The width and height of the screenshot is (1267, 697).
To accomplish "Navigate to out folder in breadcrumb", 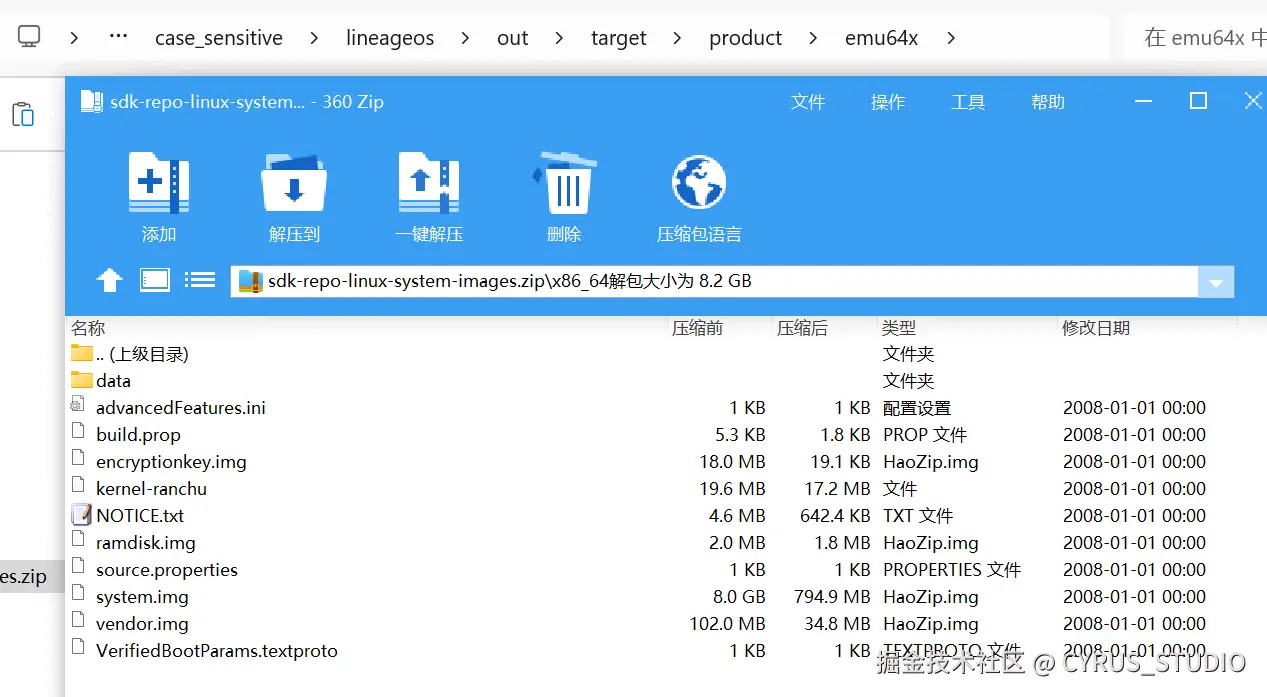I will 512,38.
